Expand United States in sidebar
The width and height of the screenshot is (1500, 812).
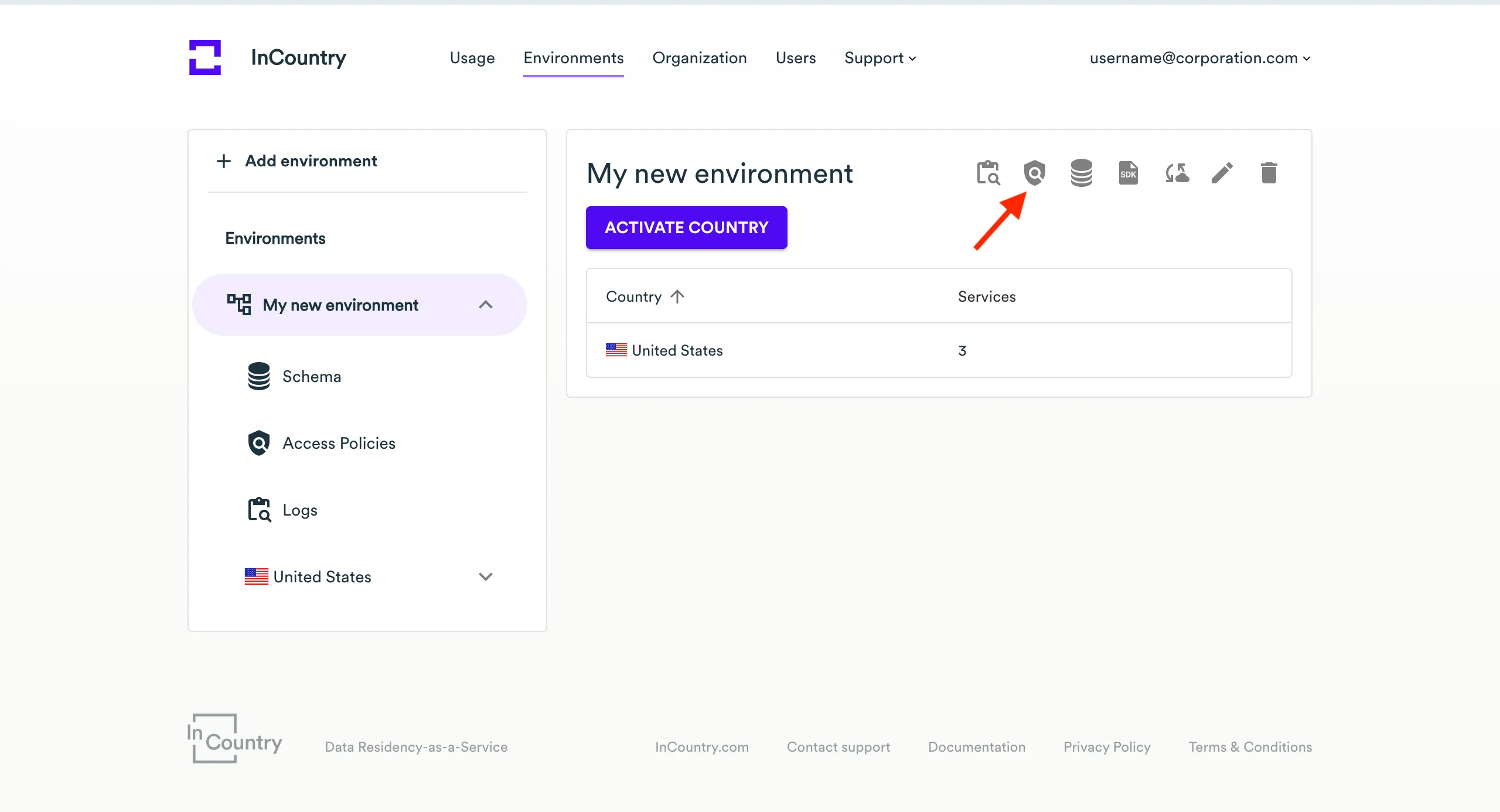click(485, 576)
